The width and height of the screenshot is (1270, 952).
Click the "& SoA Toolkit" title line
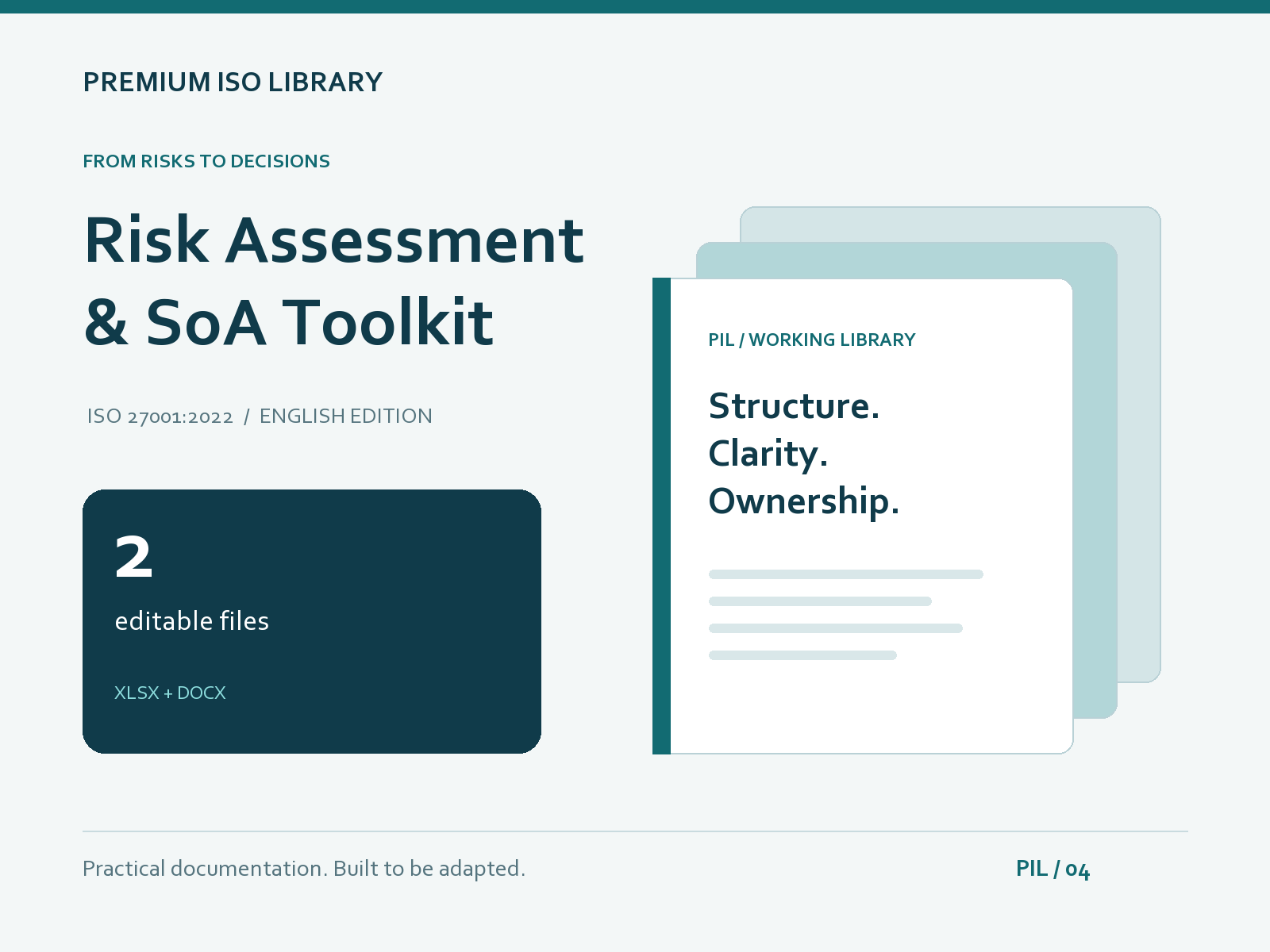pyautogui.click(x=289, y=322)
